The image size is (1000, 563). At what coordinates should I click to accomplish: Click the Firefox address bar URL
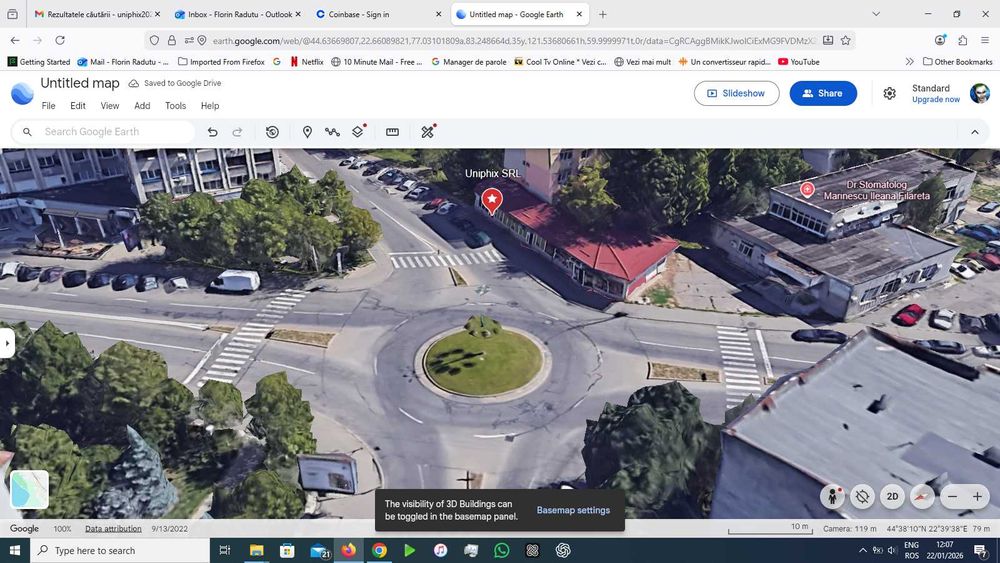click(513, 40)
